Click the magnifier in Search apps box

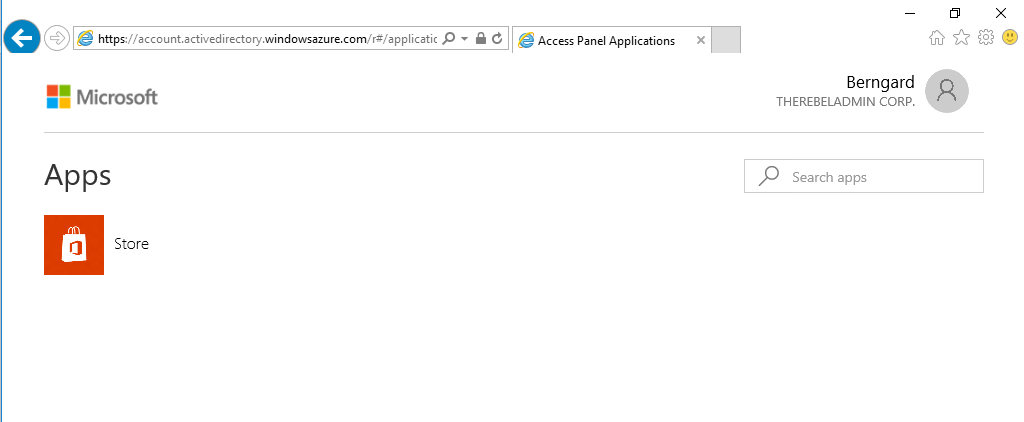coord(769,176)
